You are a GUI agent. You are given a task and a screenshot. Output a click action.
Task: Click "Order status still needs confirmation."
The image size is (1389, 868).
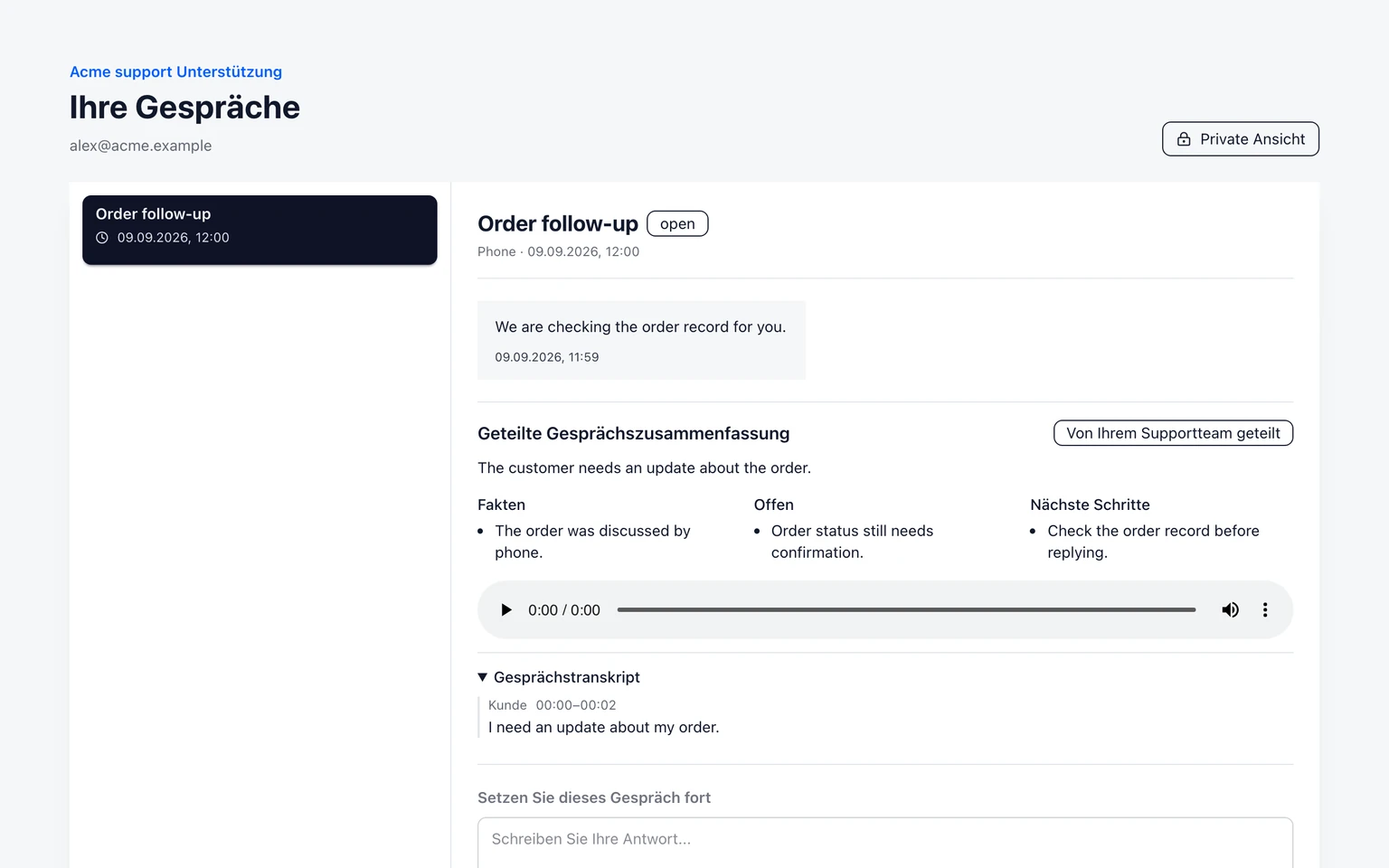tap(852, 542)
